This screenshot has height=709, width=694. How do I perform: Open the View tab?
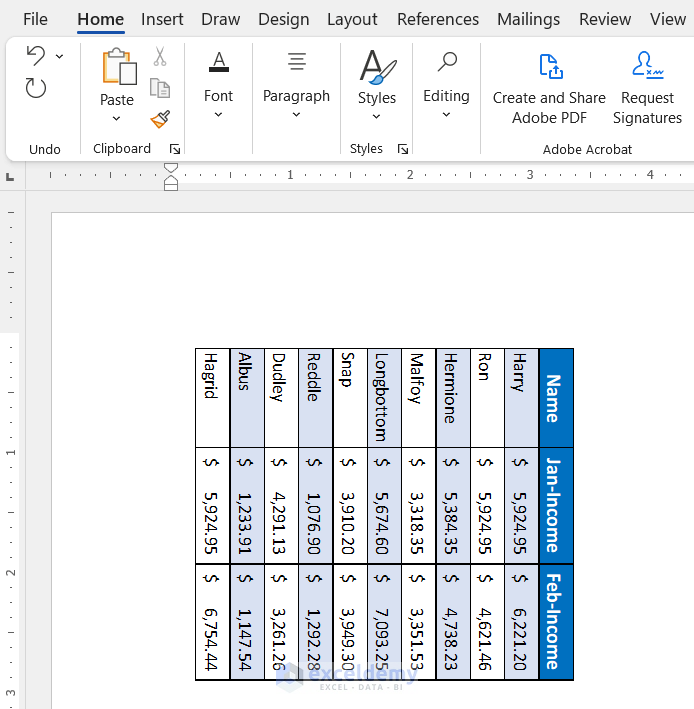pyautogui.click(x=668, y=19)
